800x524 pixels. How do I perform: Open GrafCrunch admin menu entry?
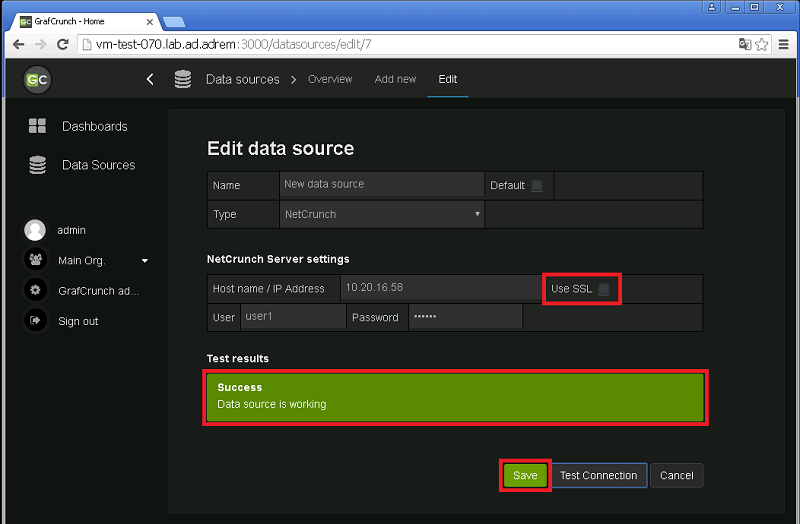click(x=98, y=291)
